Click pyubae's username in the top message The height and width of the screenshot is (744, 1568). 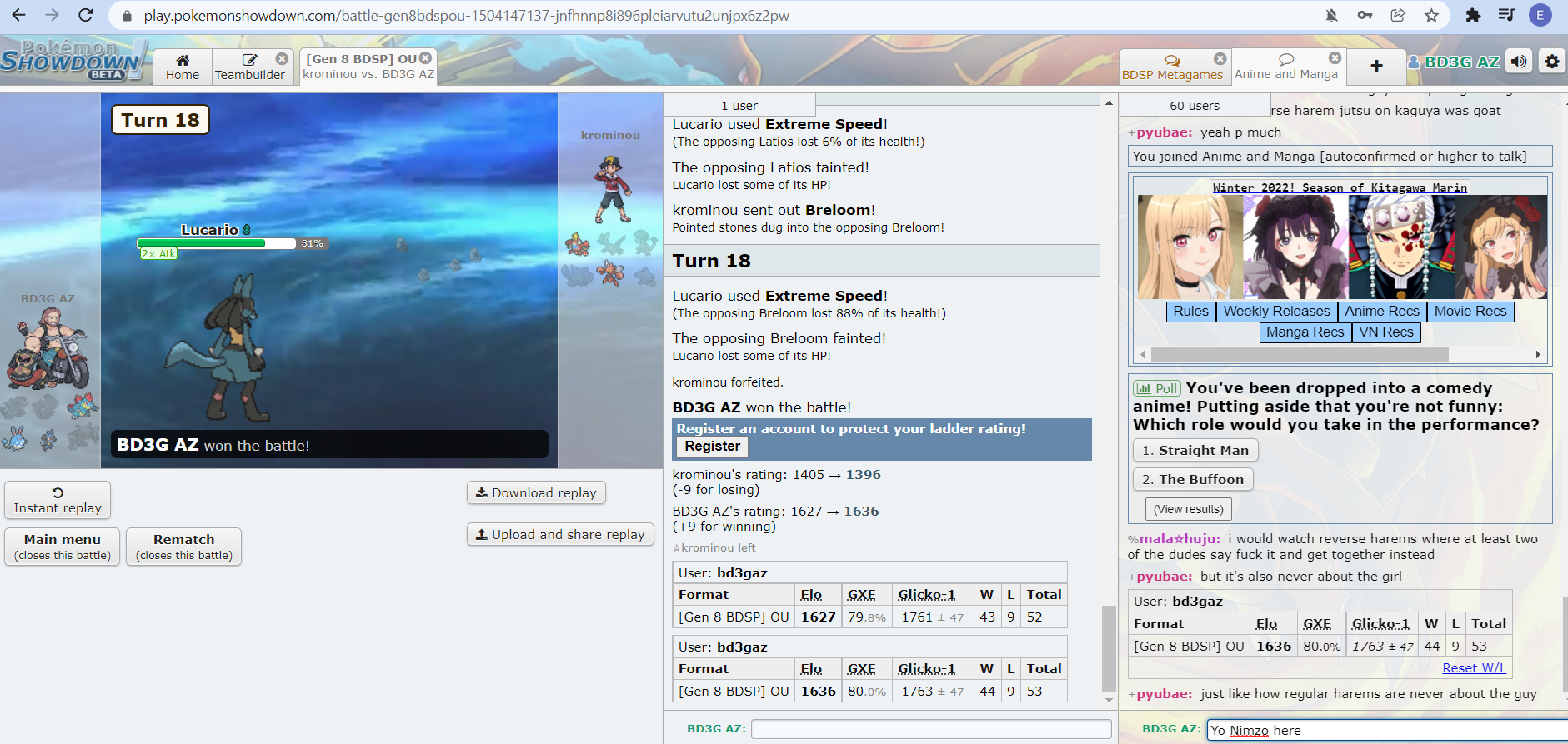[x=1164, y=132]
